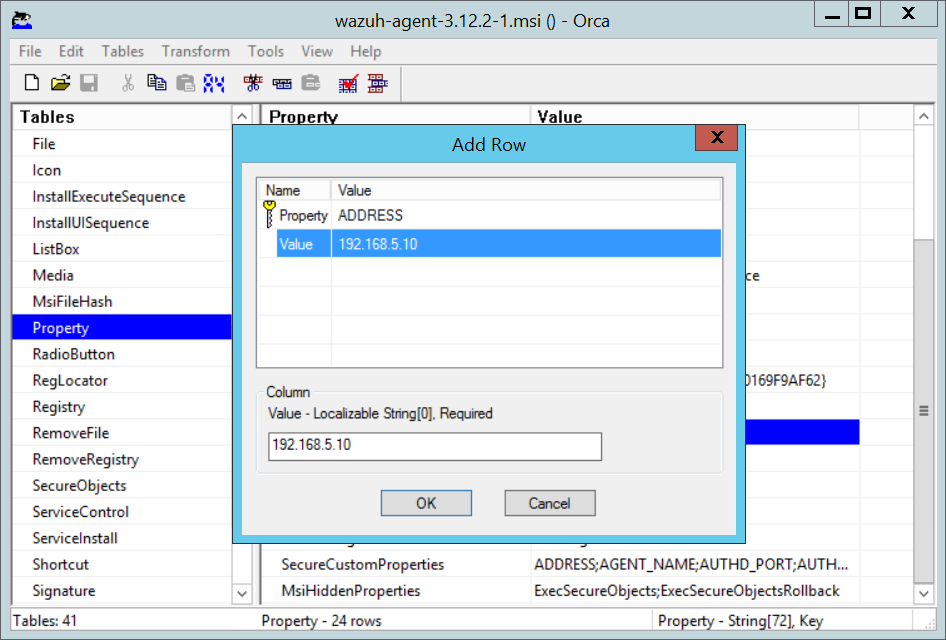This screenshot has height=640, width=946.
Task: Click the ADDRESS;AGENT_NAME value cell
Action: pos(694,565)
